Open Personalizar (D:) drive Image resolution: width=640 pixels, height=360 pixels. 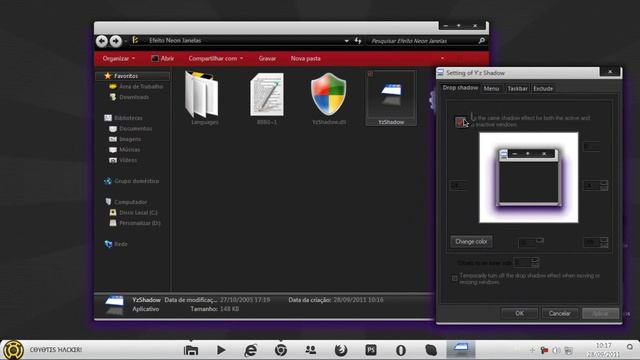click(140, 223)
